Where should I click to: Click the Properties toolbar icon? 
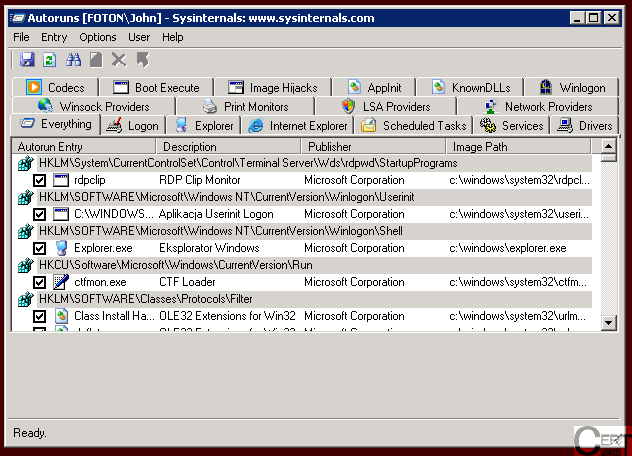(x=96, y=60)
